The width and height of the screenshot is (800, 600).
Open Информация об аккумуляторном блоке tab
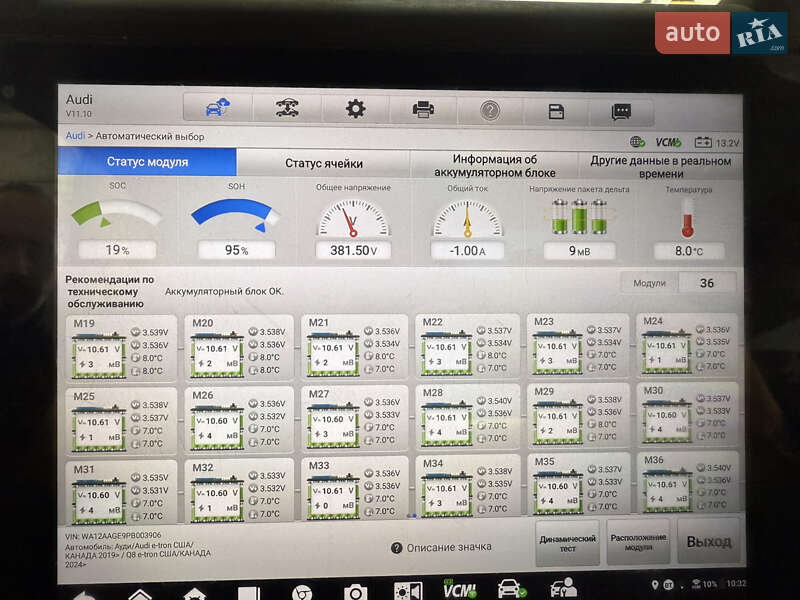(x=494, y=165)
